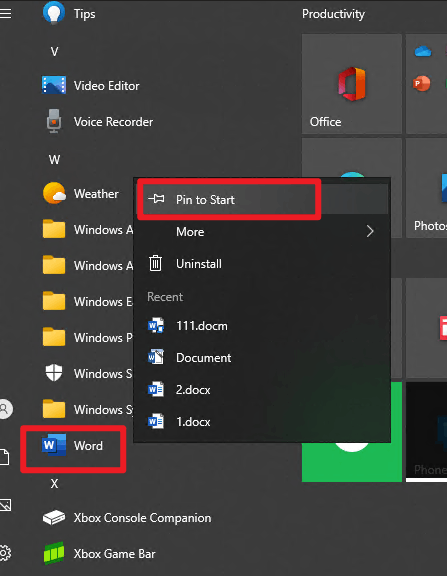Launch Word from the app list

tap(73, 446)
